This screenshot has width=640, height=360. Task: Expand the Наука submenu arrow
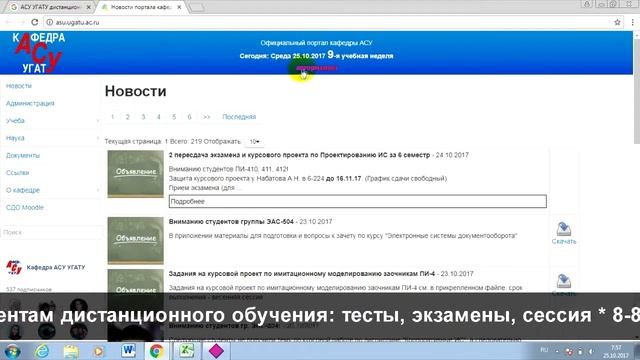tap(98, 138)
